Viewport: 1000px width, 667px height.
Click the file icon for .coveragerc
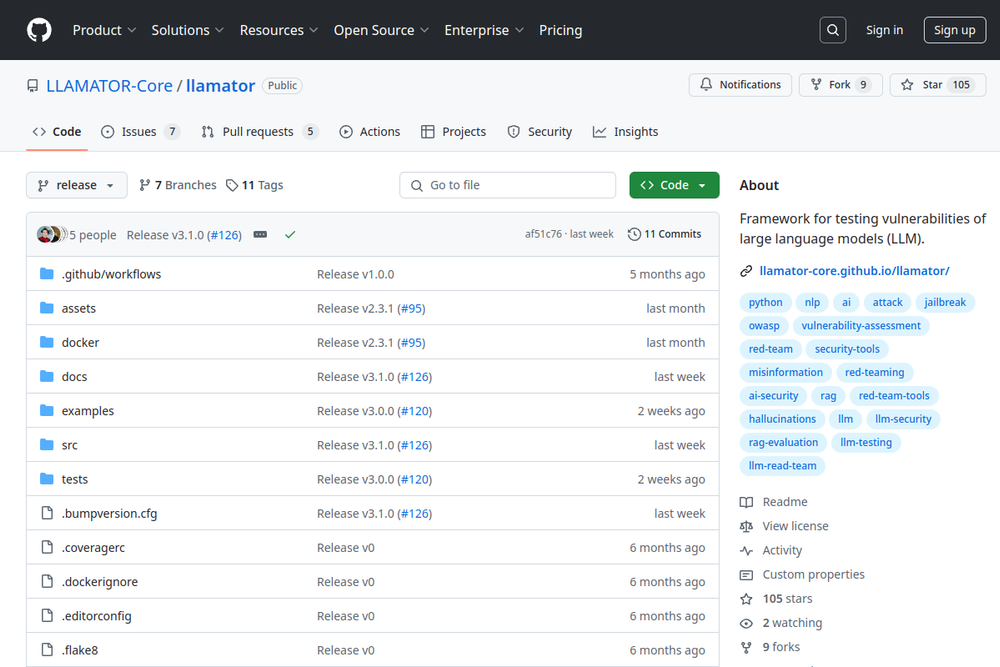pyautogui.click(x=47, y=547)
